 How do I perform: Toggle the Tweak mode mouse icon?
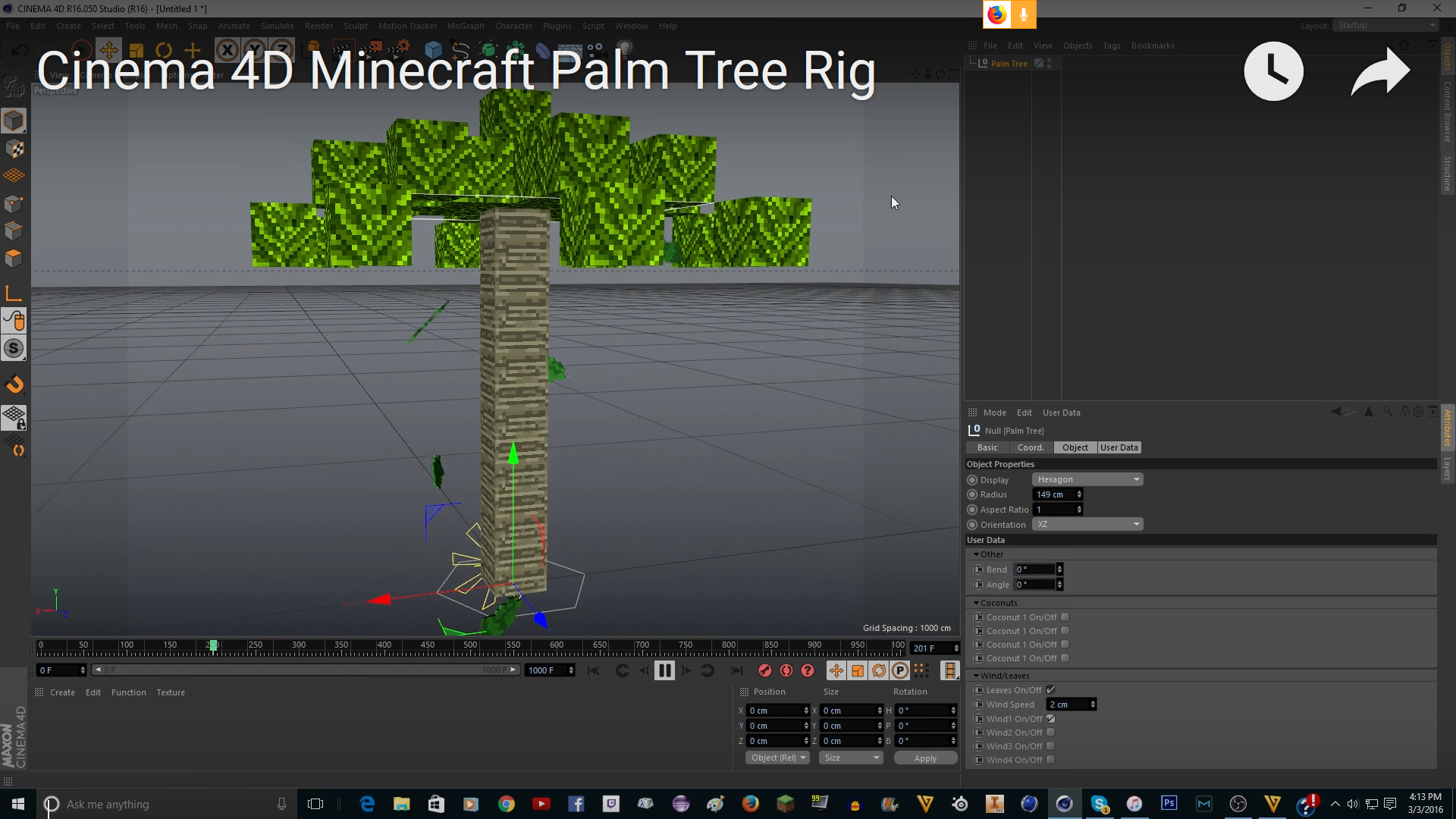14,321
